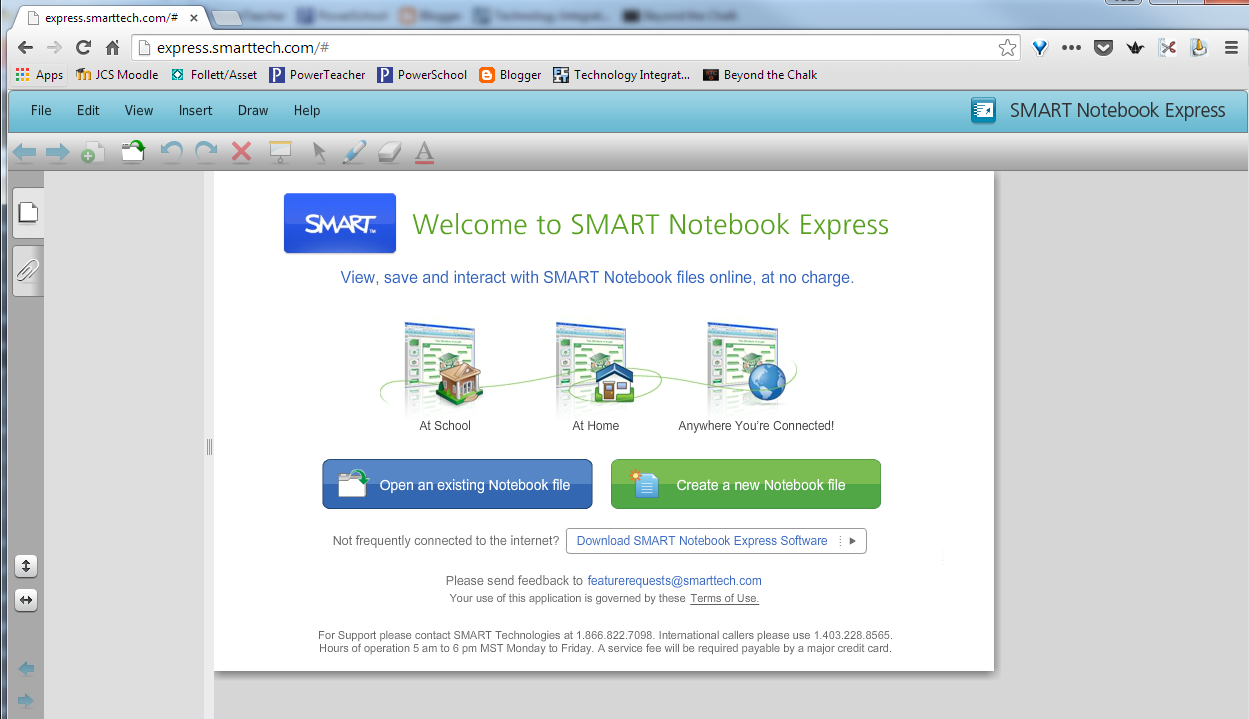Open the PowerSchool bookmark

coord(422,75)
